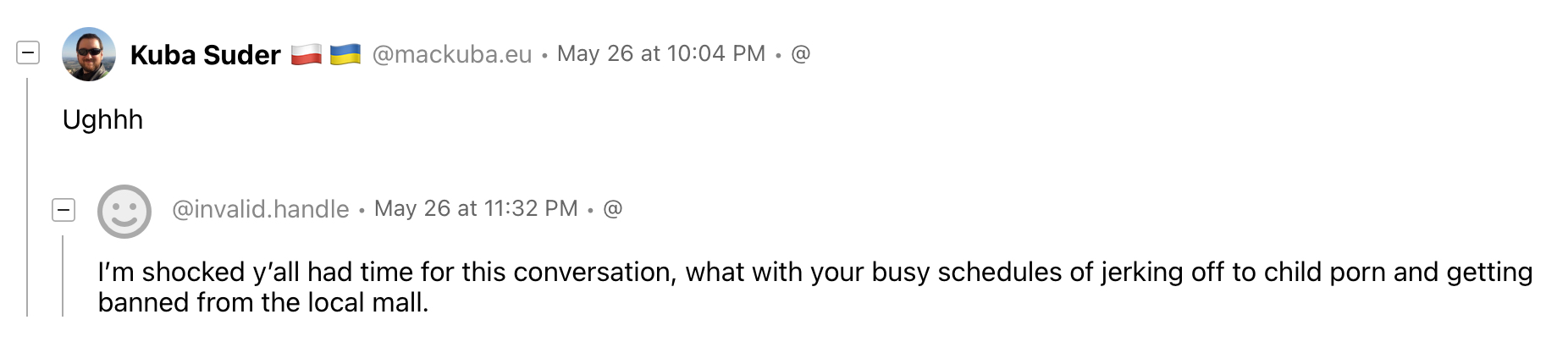Click the "Ughhh" post text
Image resolution: width=1568 pixels, height=364 pixels.
pos(102,120)
